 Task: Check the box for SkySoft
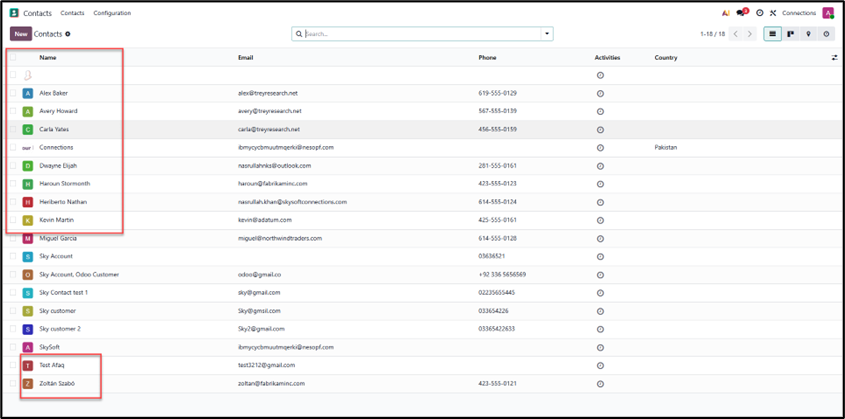pyautogui.click(x=13, y=347)
